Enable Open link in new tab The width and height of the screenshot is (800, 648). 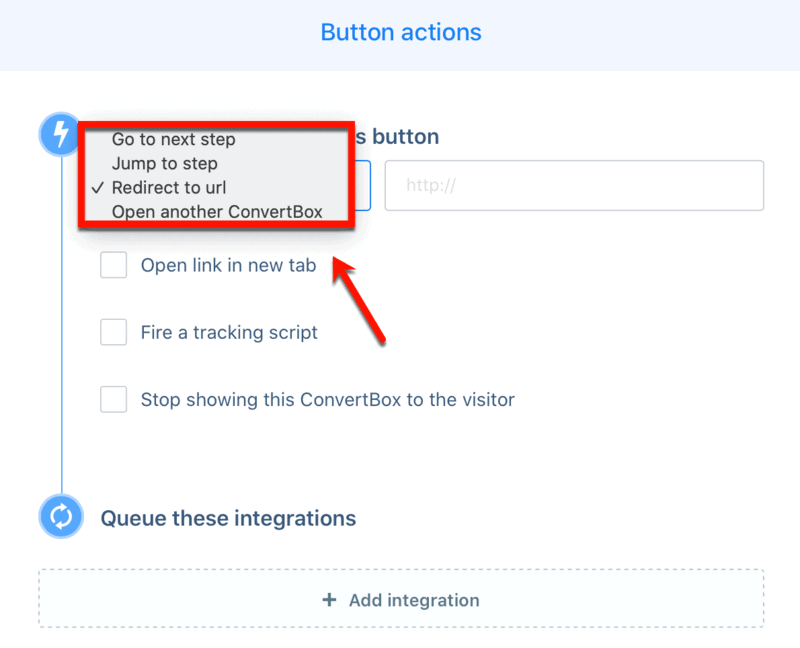click(113, 265)
